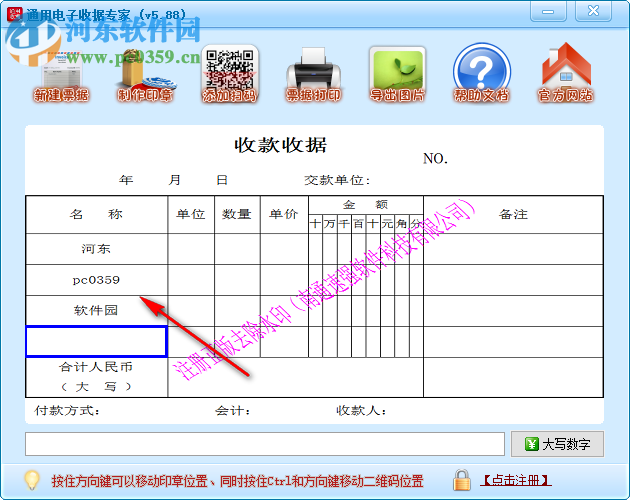The width and height of the screenshot is (630, 500).
Task: Click the 元 amount sub-column header
Action: 387,223
